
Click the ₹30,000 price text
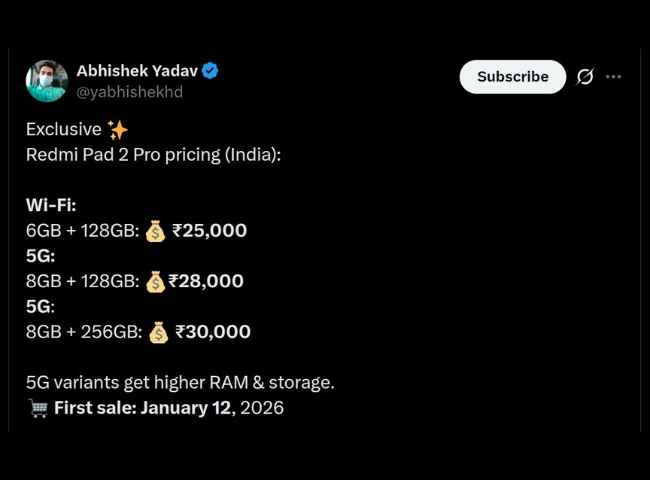pyautogui.click(x=213, y=332)
